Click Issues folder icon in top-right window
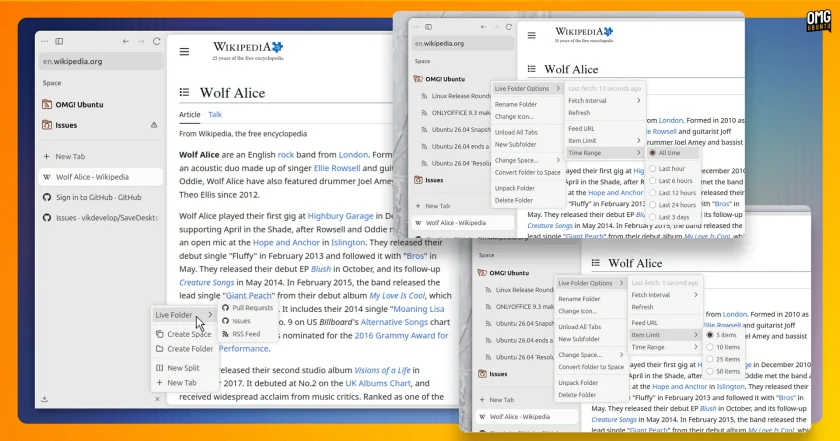The height and width of the screenshot is (441, 840). coord(418,180)
